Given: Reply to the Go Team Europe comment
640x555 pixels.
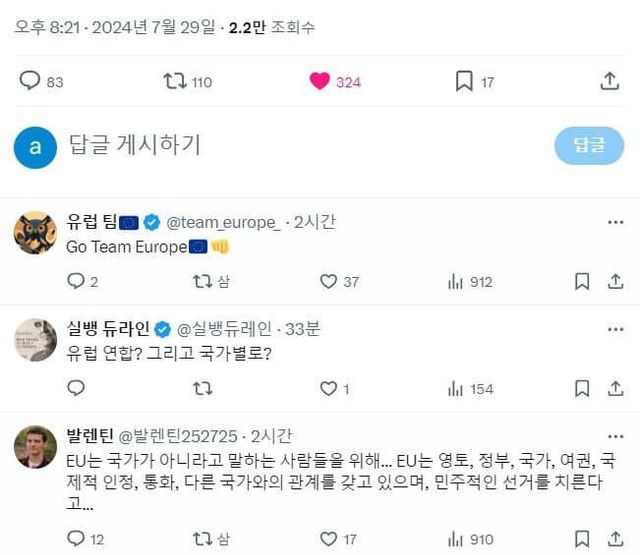Looking at the screenshot, I should click(76, 282).
